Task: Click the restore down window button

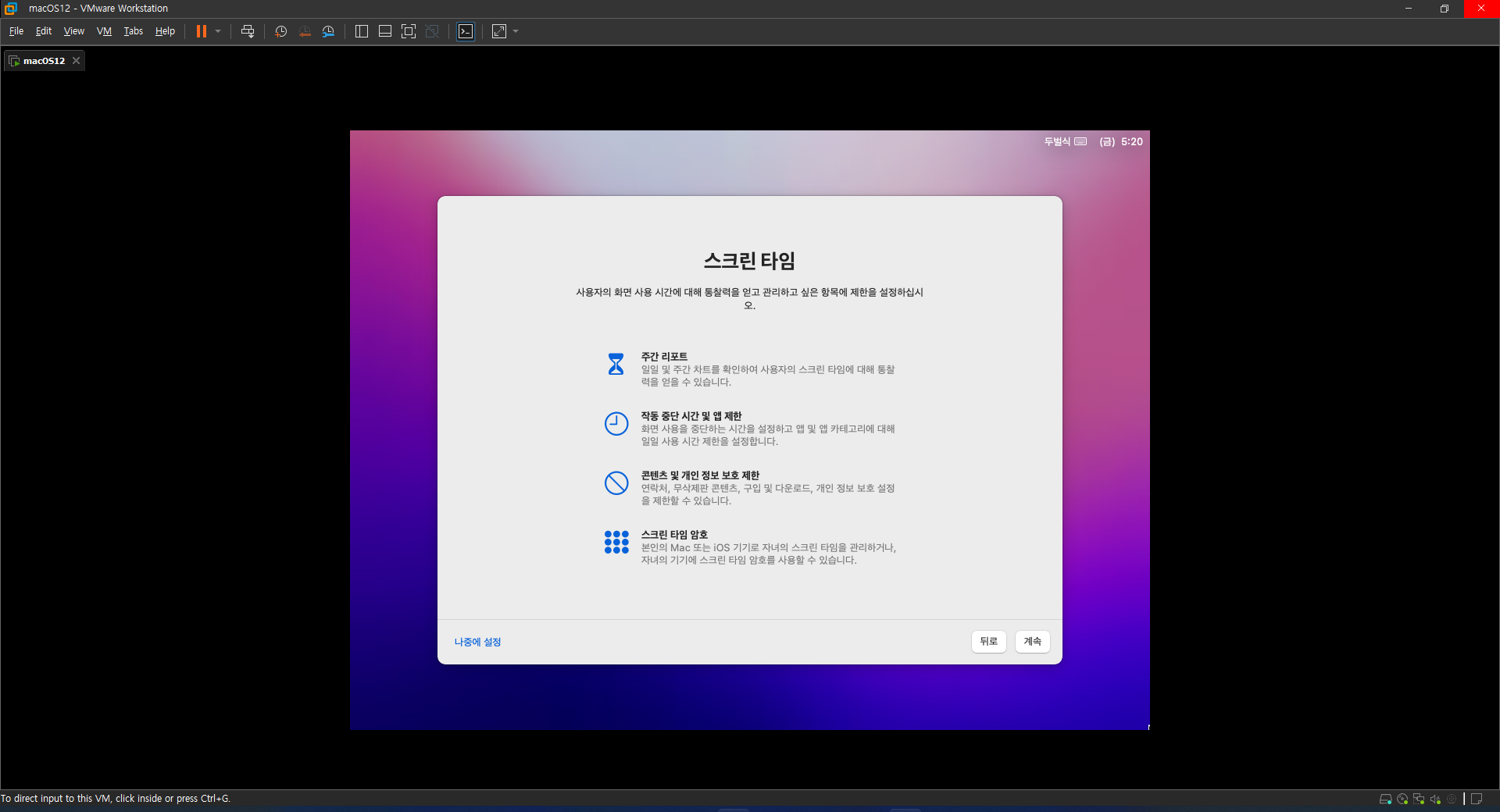Action: [x=1445, y=9]
